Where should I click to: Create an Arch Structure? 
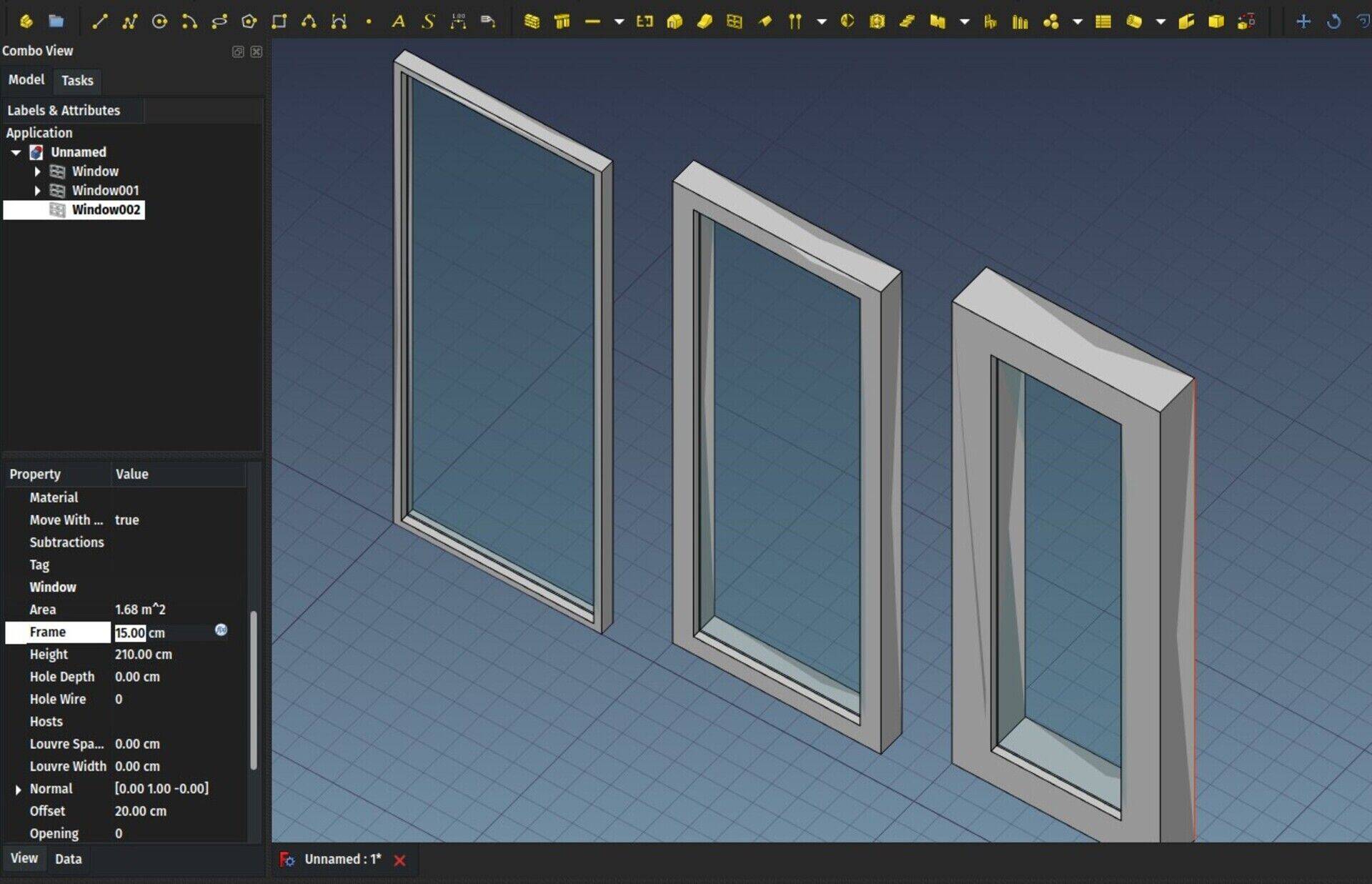[x=562, y=21]
